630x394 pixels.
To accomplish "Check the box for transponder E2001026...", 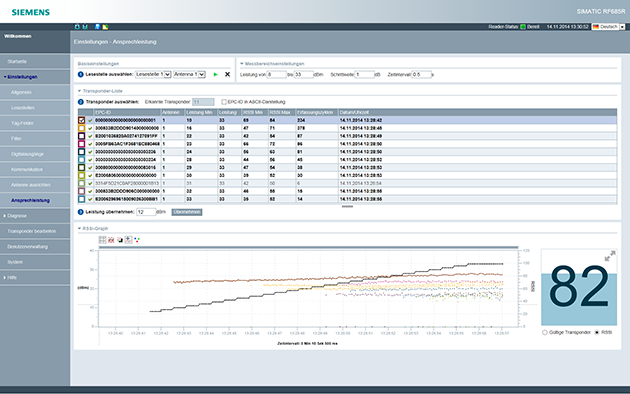I will pos(82,136).
